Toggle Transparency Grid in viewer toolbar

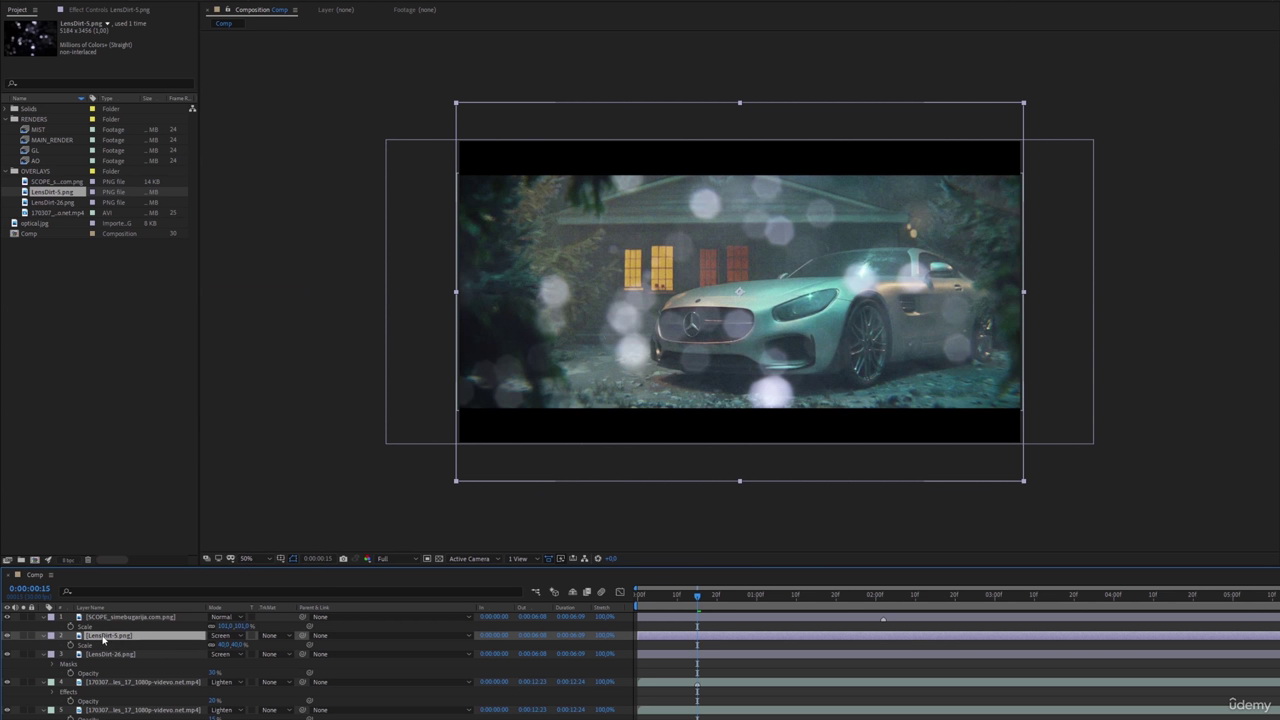click(439, 559)
